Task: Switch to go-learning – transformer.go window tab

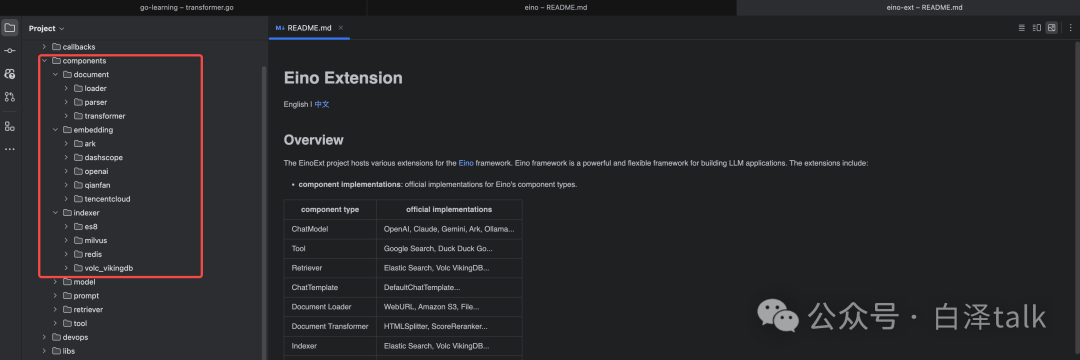Action: [x=184, y=8]
